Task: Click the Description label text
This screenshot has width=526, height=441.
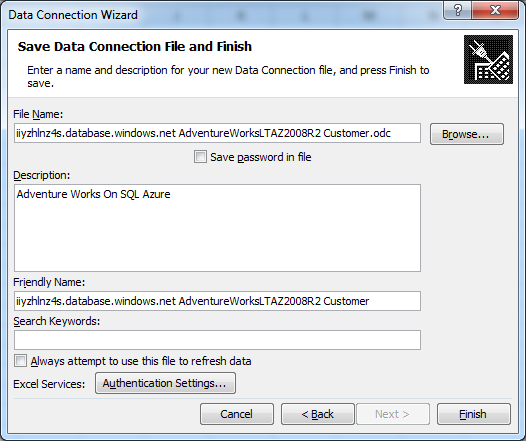Action: [x=42, y=175]
